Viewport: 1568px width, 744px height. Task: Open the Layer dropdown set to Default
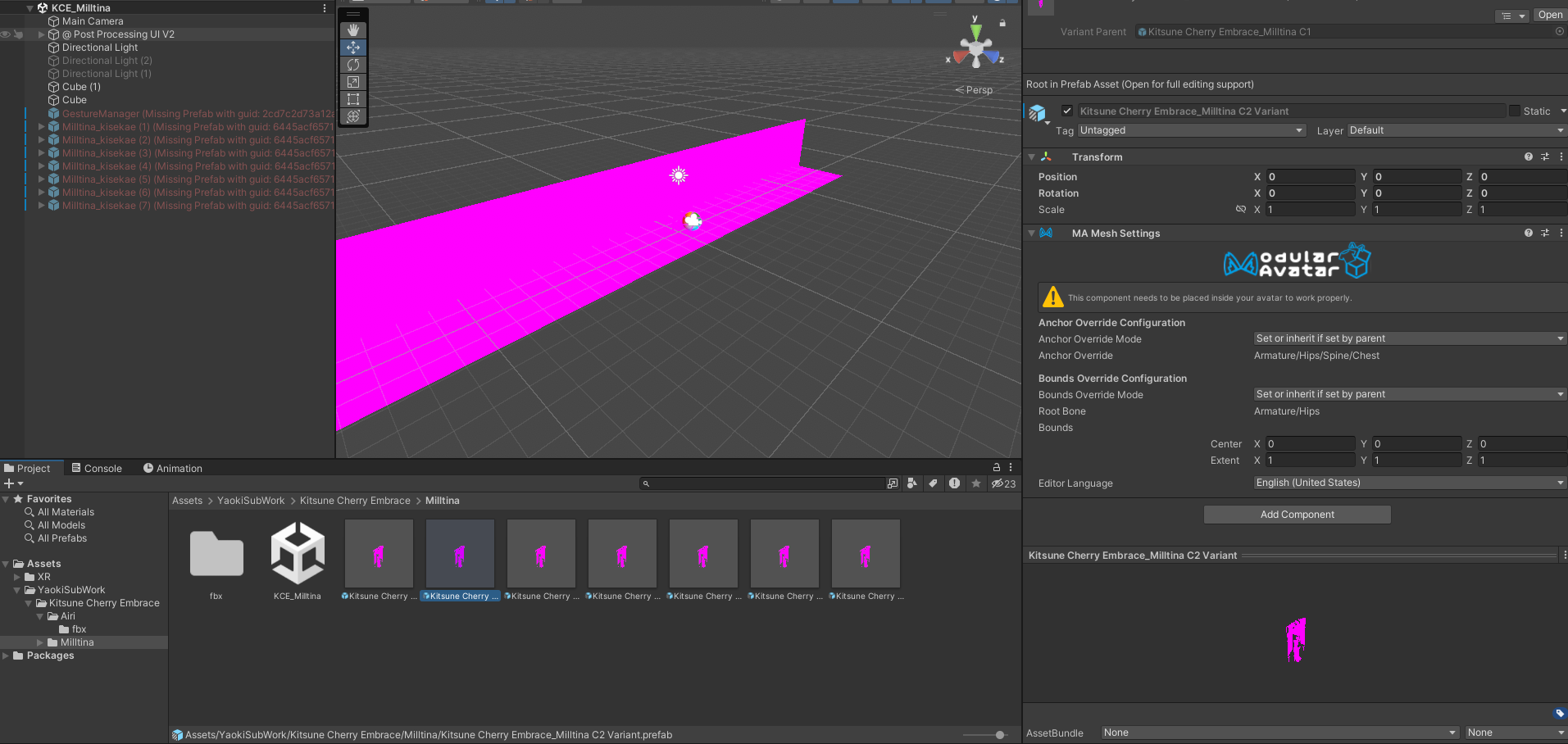[x=1457, y=130]
